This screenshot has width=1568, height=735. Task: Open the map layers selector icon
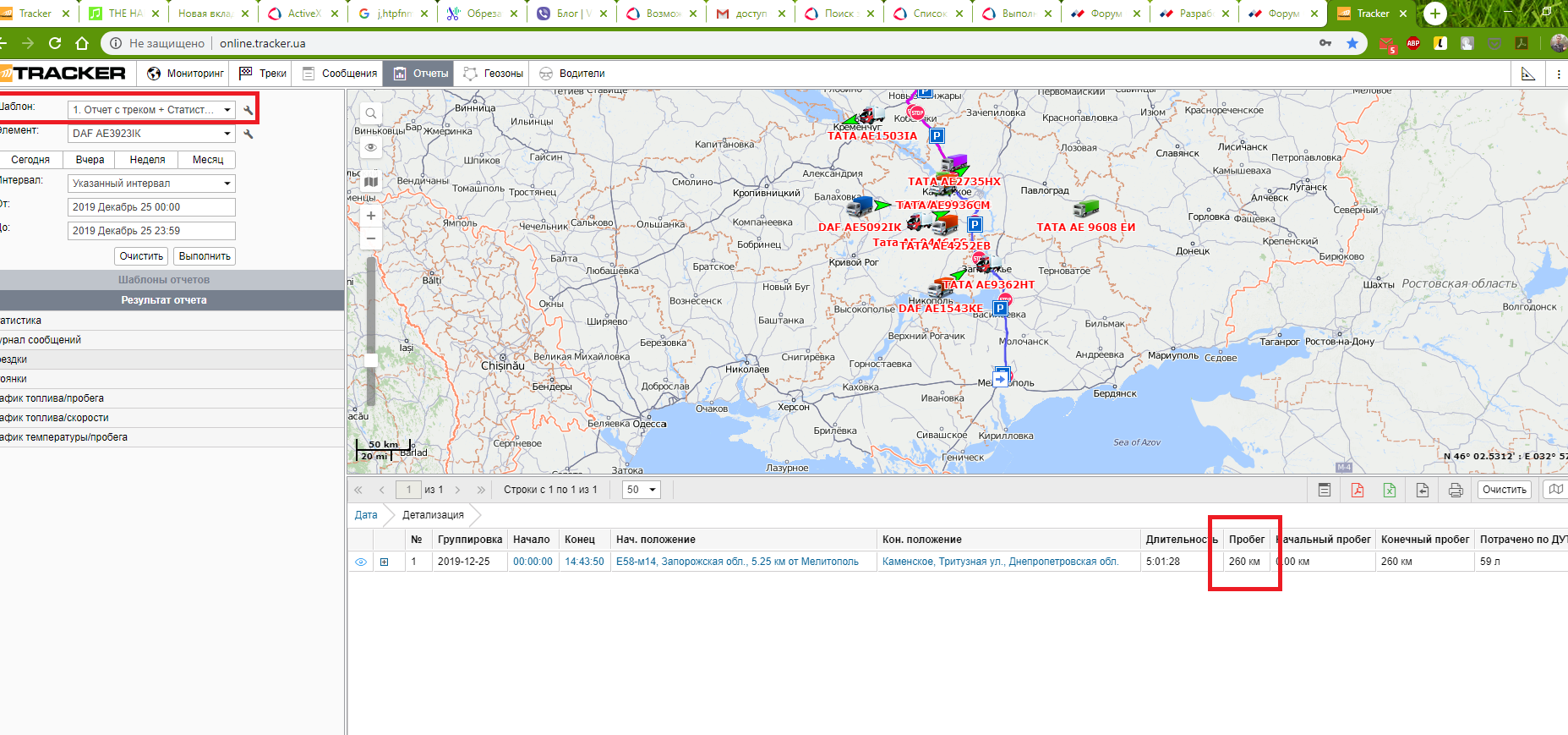[370, 182]
